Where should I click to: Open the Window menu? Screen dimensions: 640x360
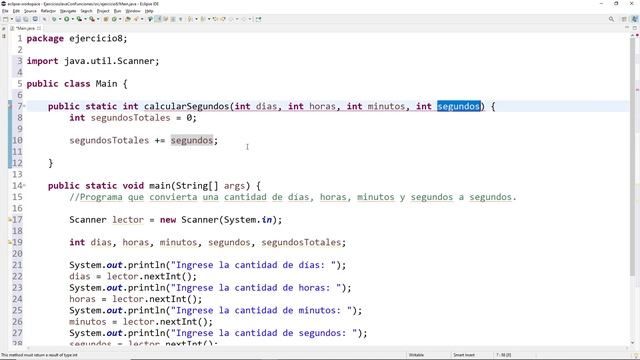[133, 11]
